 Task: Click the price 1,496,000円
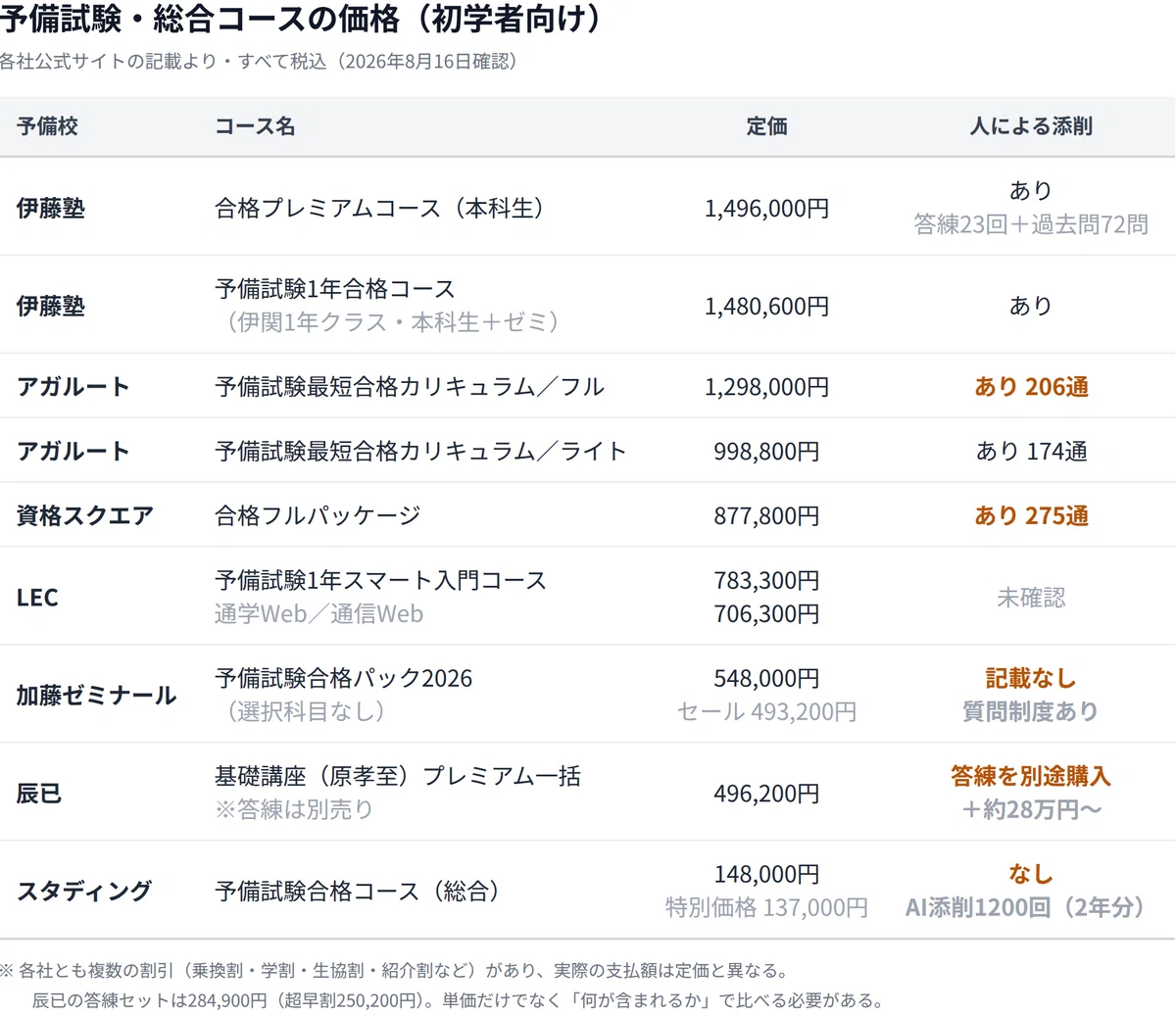click(x=766, y=209)
